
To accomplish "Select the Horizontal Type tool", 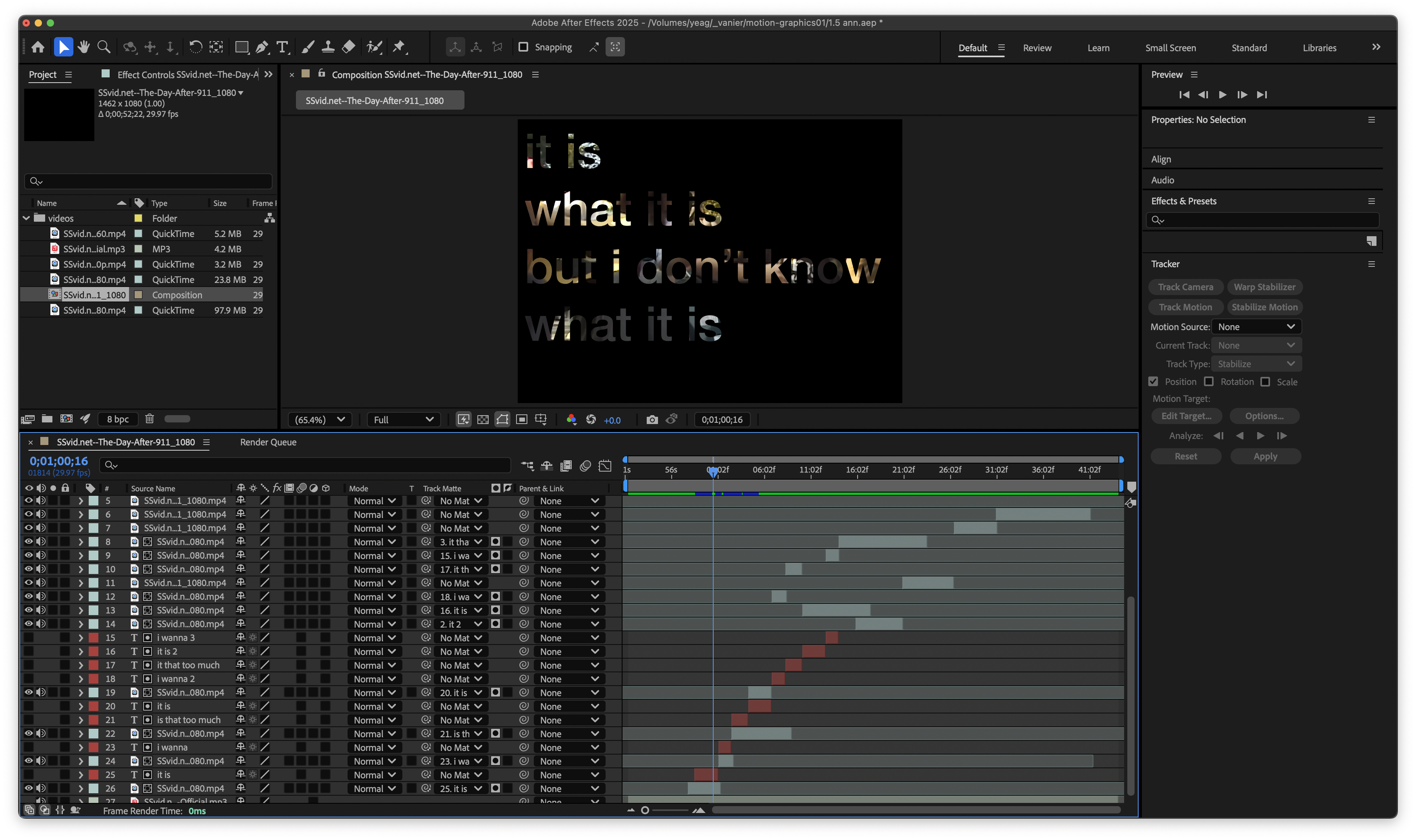I will pos(282,47).
